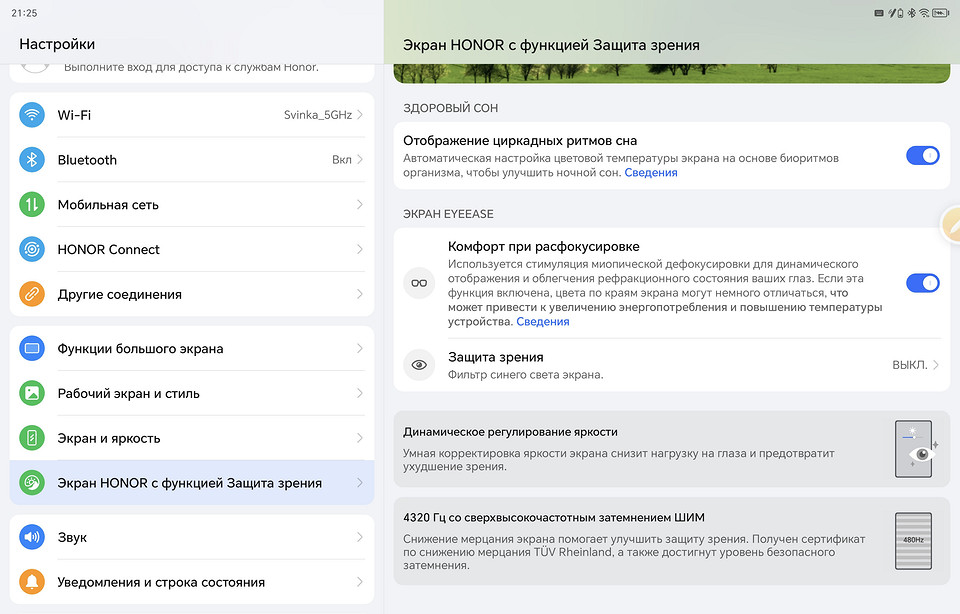Open Мобильная сеть via its antenna icon
The height and width of the screenshot is (614, 960).
(x=31, y=204)
